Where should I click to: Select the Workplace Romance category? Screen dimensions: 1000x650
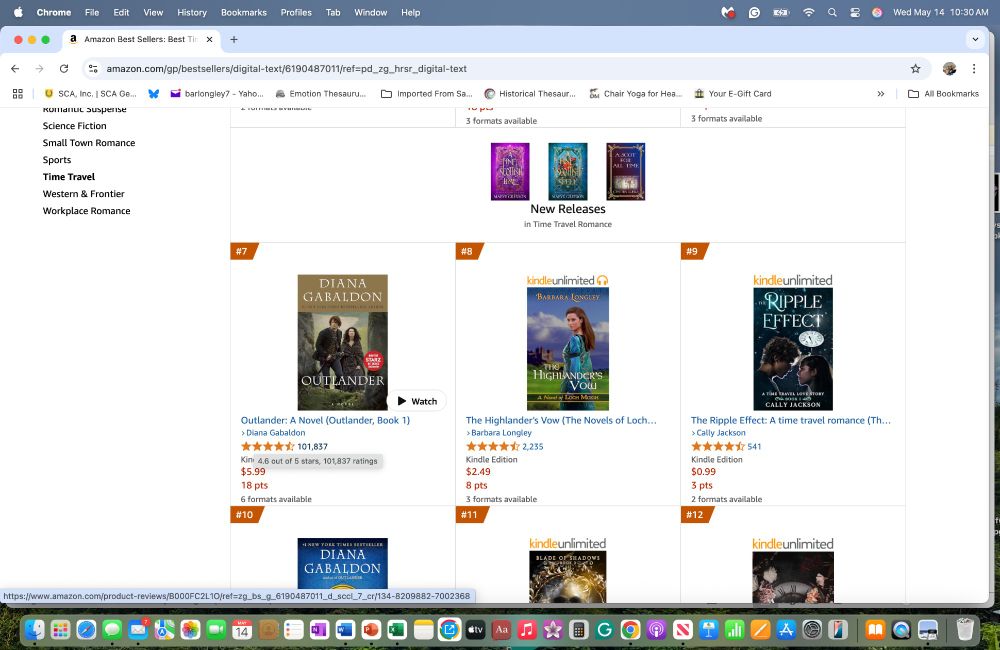click(x=86, y=211)
